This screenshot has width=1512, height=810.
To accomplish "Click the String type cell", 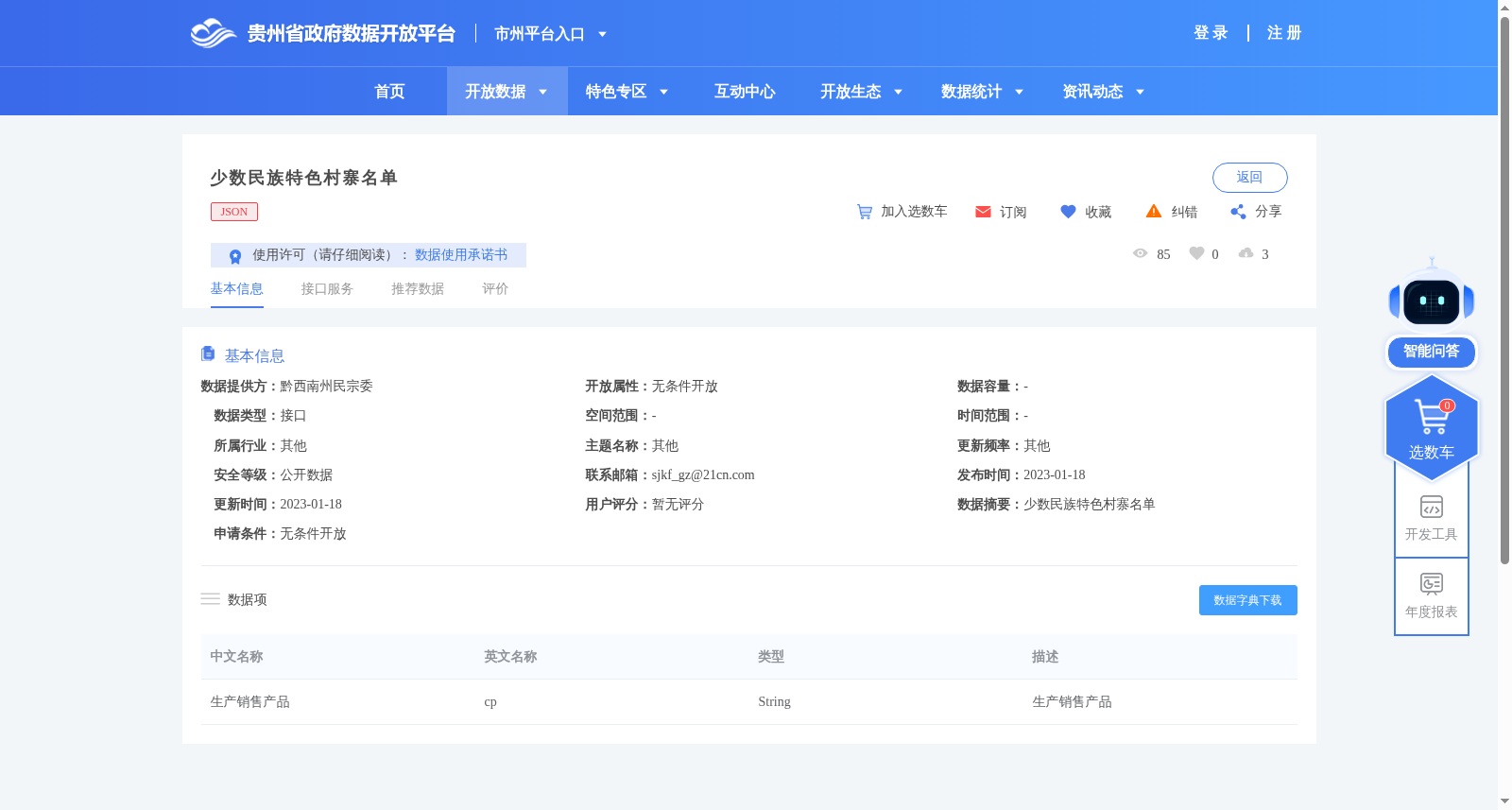I will [x=774, y=702].
